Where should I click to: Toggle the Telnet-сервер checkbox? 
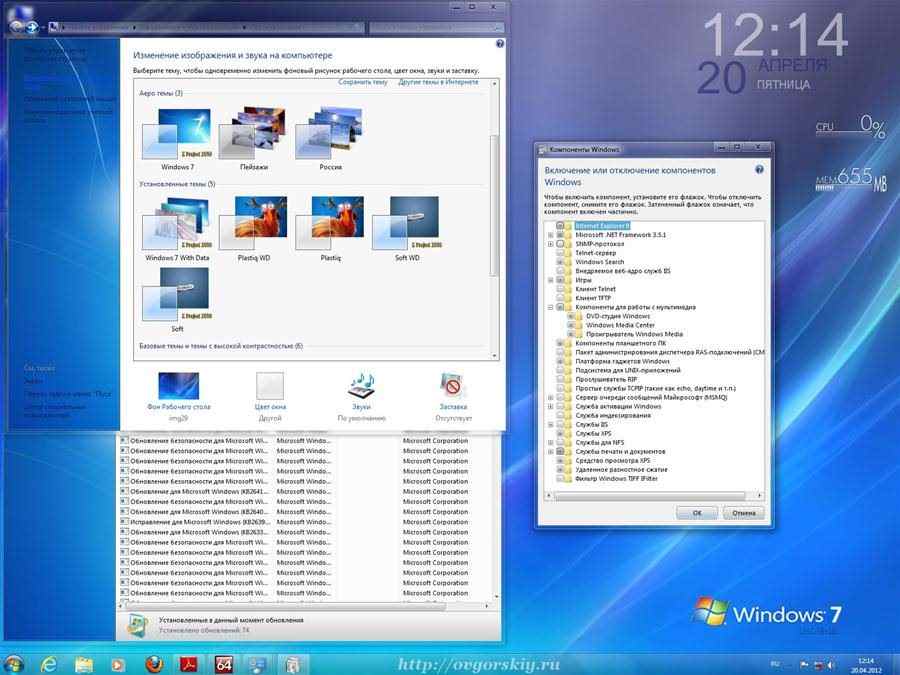pyautogui.click(x=561, y=253)
